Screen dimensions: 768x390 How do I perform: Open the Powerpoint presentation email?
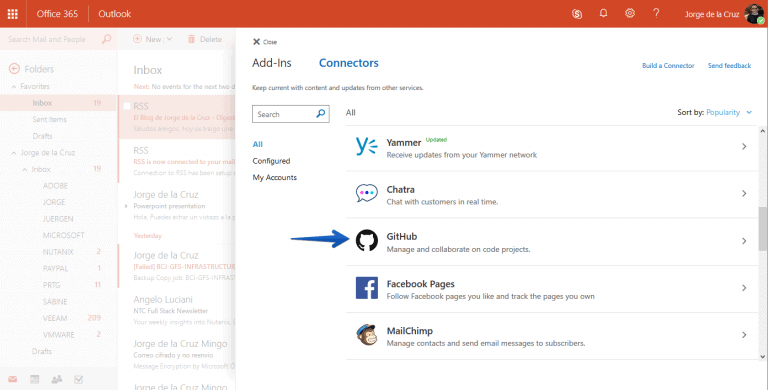click(x=177, y=205)
